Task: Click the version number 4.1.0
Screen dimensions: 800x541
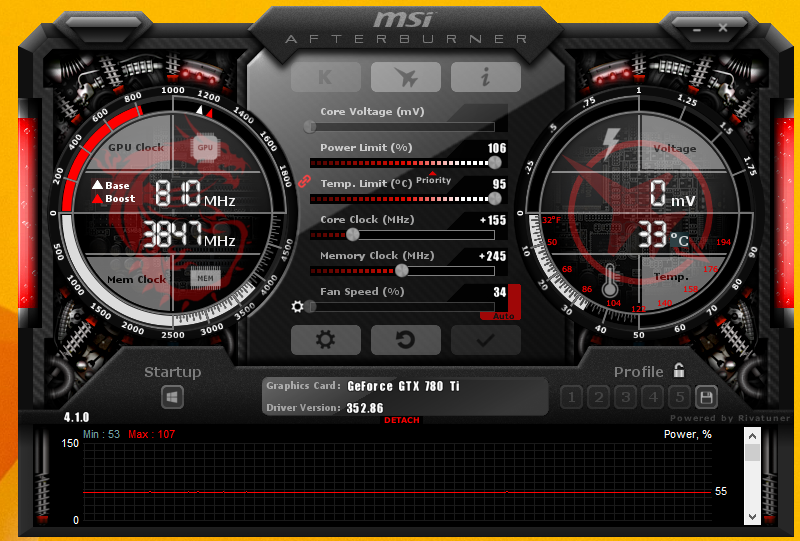Action: click(77, 417)
